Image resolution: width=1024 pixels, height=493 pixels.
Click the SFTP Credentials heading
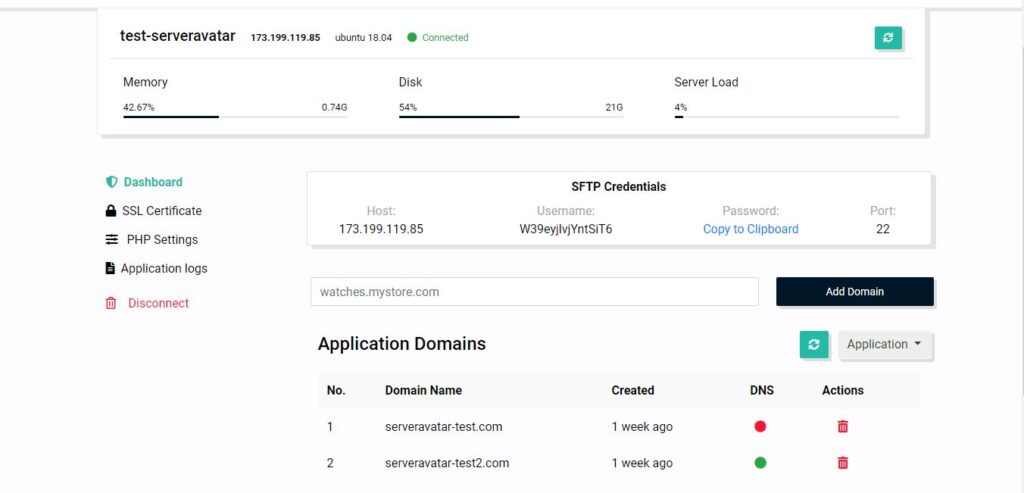coord(618,187)
